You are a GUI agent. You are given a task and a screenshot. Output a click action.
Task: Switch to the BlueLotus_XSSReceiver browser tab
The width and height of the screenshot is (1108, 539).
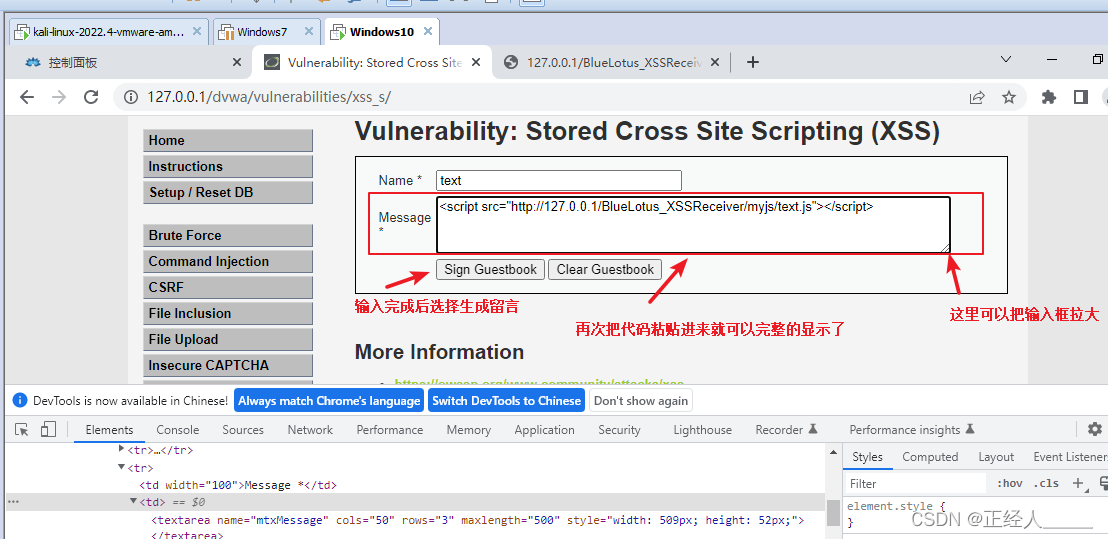[x=613, y=63]
